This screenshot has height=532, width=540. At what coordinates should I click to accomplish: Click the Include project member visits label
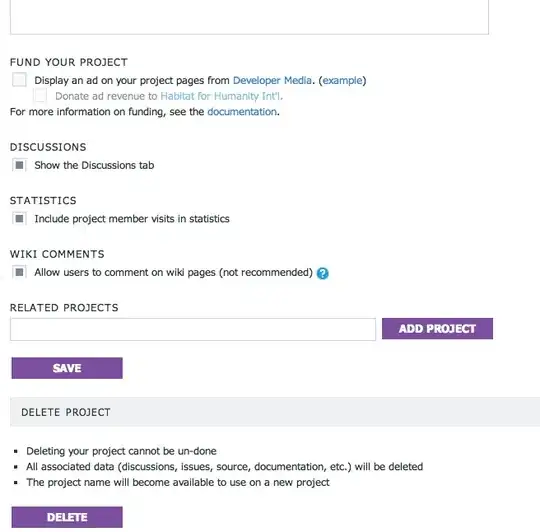click(132, 219)
